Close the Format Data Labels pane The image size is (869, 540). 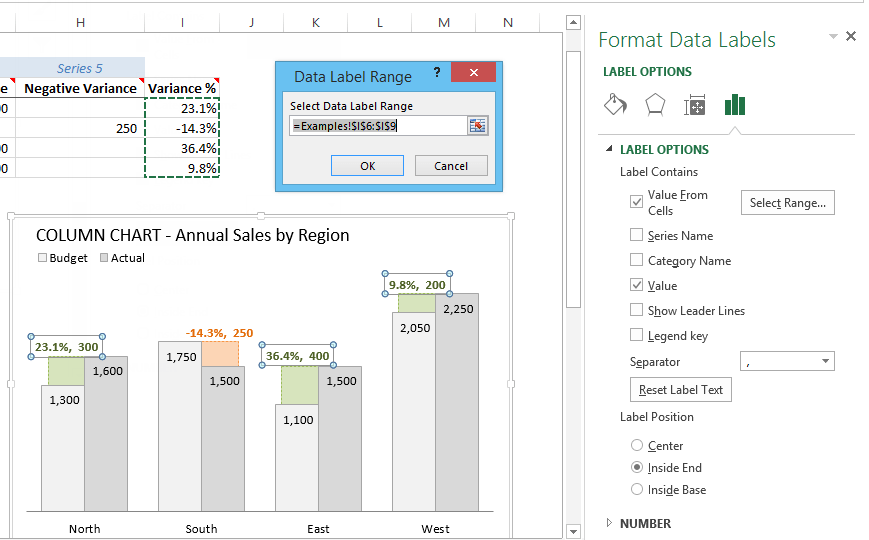851,37
